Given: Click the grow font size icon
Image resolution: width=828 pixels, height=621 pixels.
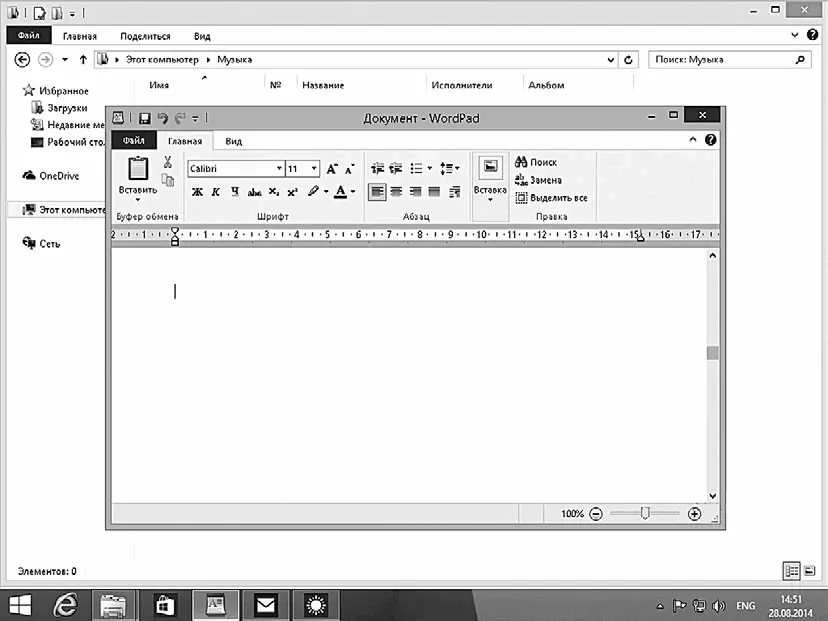Looking at the screenshot, I should [x=332, y=169].
